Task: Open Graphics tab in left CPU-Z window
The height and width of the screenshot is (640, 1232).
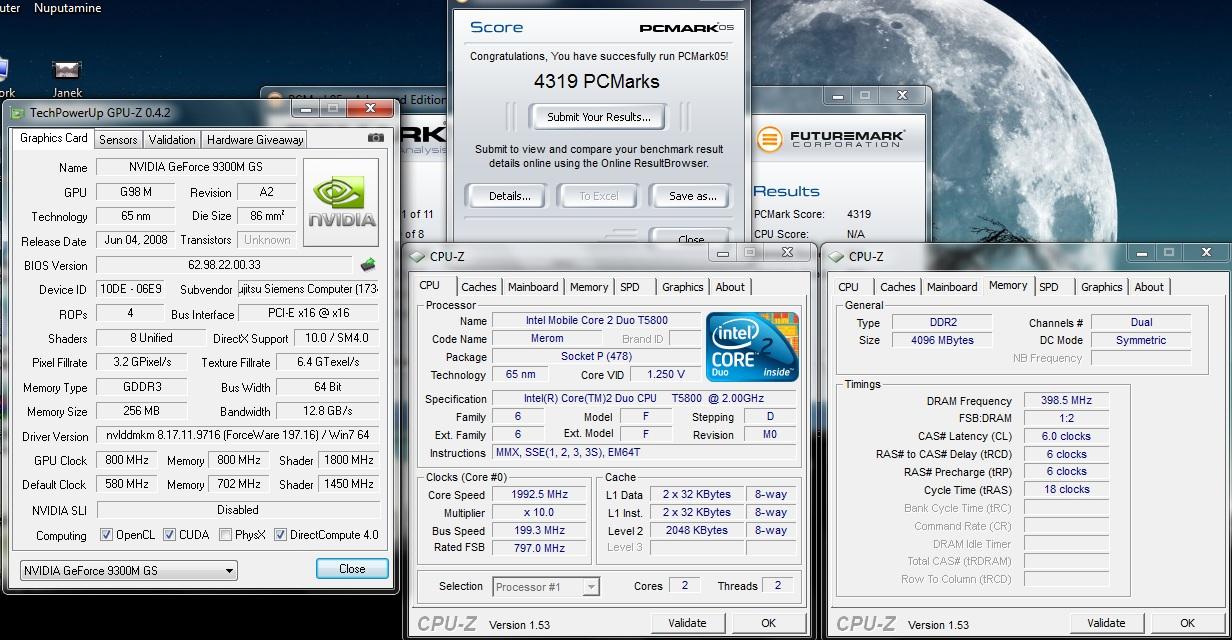Action: tap(683, 287)
